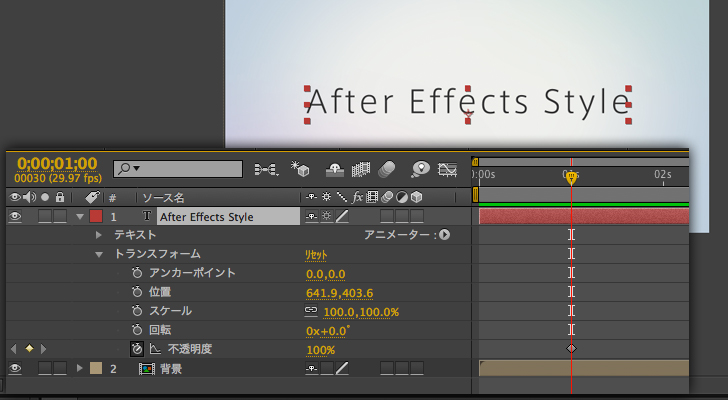Viewport: 728px width, 400px height.
Task: Hide the After Effects Style layer eye
Action: (x=15, y=216)
